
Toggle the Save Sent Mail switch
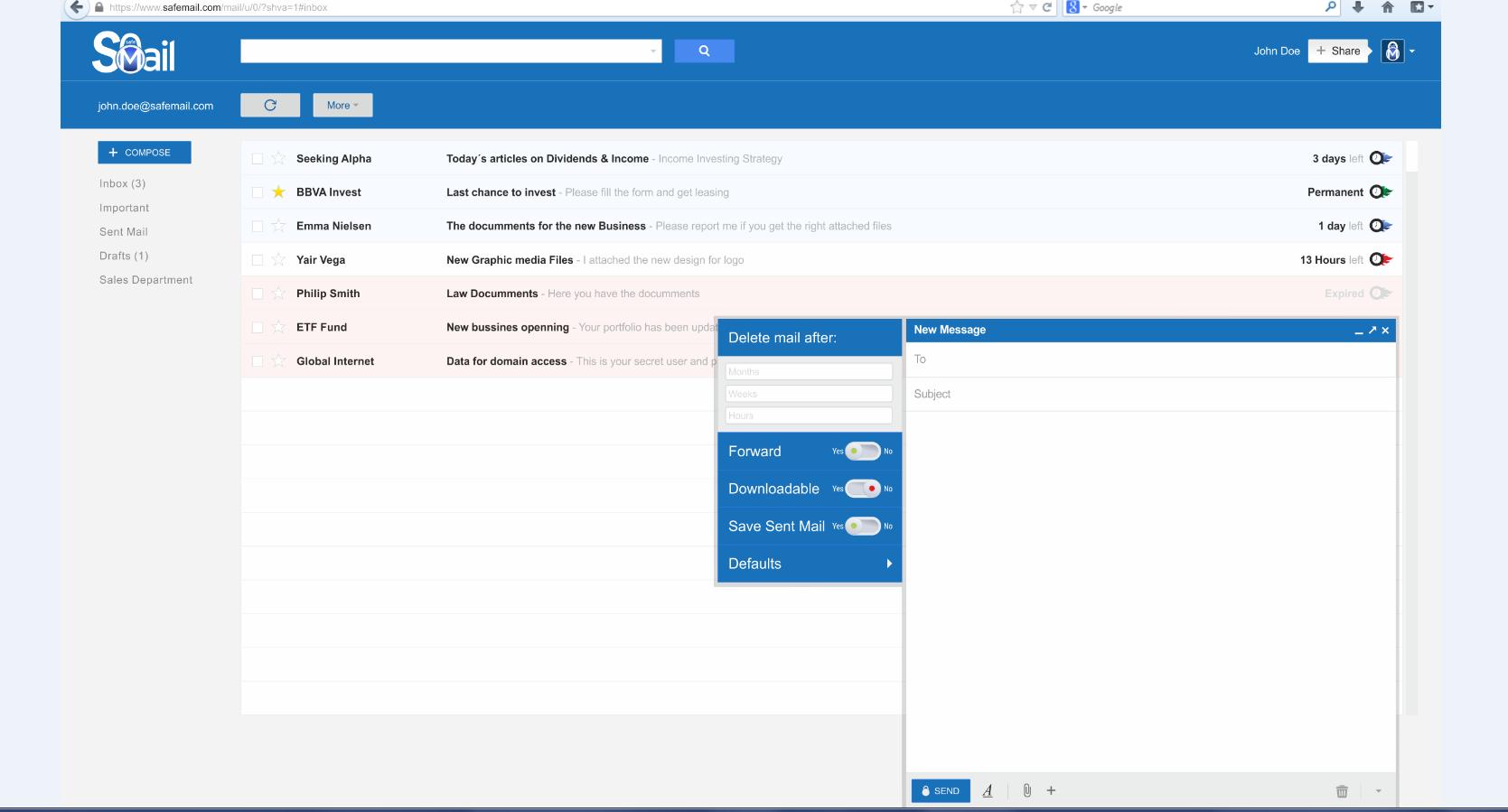pyautogui.click(x=862, y=527)
